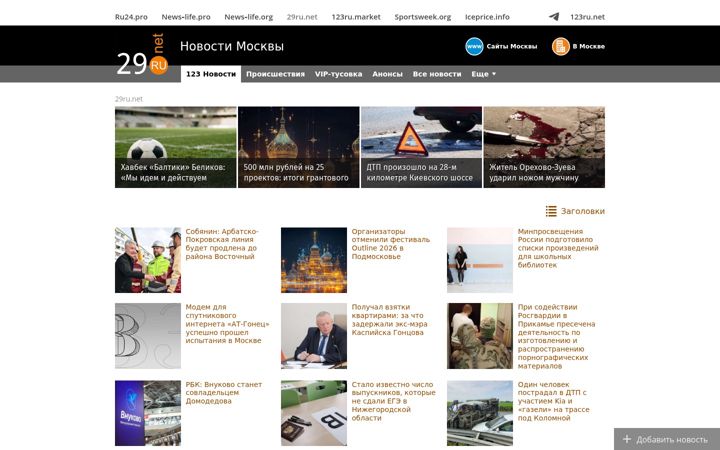The height and width of the screenshot is (450, 720).
Task: Open the 500 млн рублей featured card
Action: pos(298,147)
